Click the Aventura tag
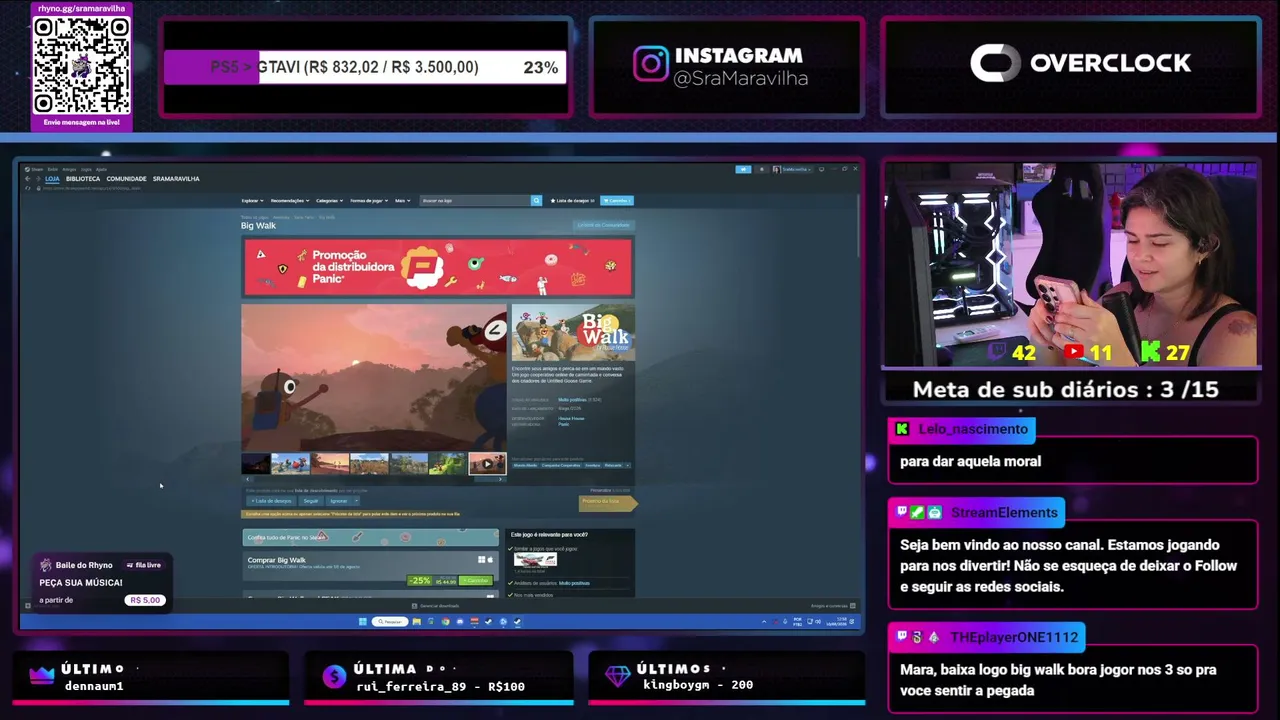1280x720 pixels. click(x=593, y=465)
